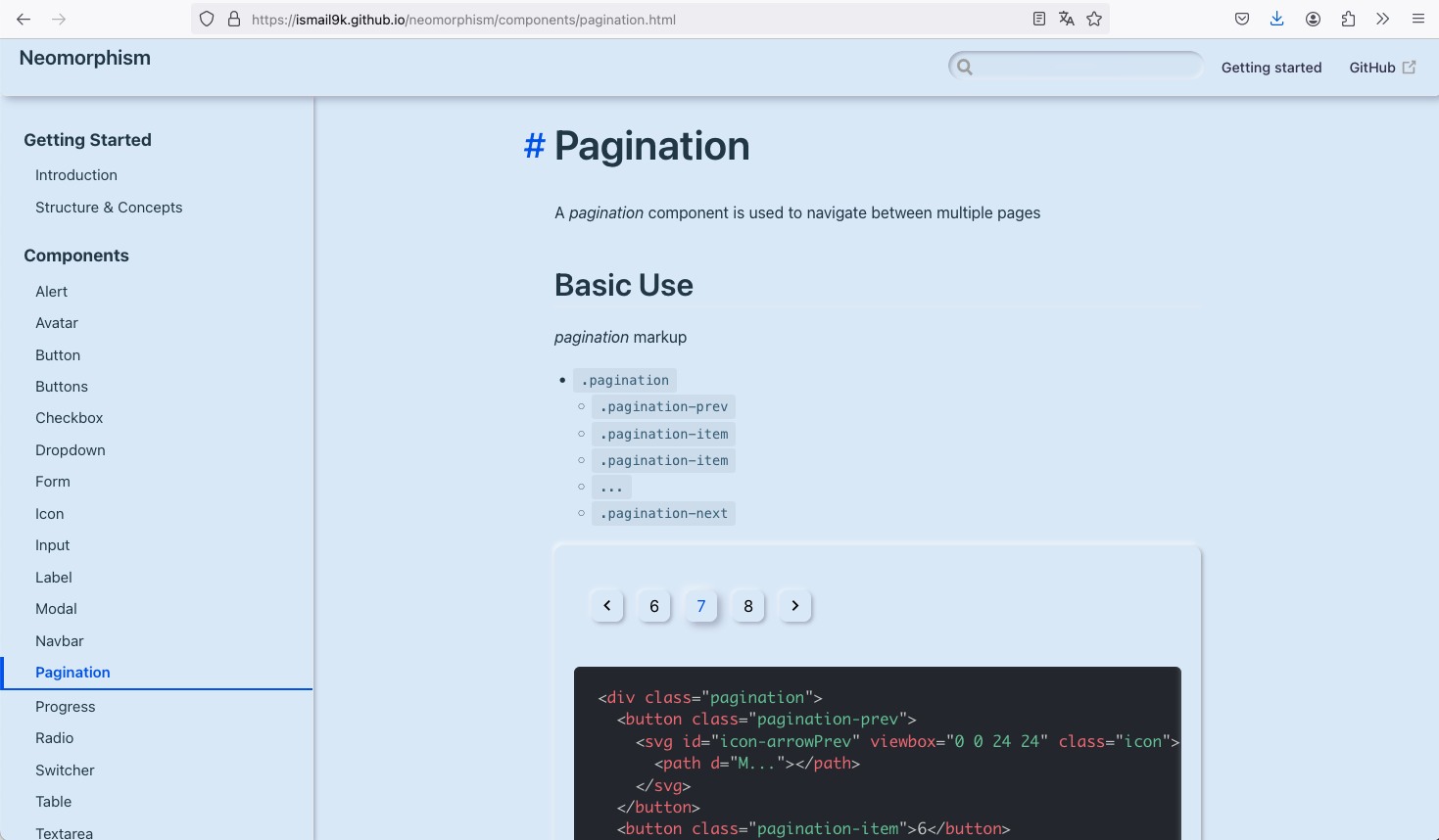The width and height of the screenshot is (1439, 840).
Task: Click the Basic Use section heading
Action: click(x=624, y=285)
